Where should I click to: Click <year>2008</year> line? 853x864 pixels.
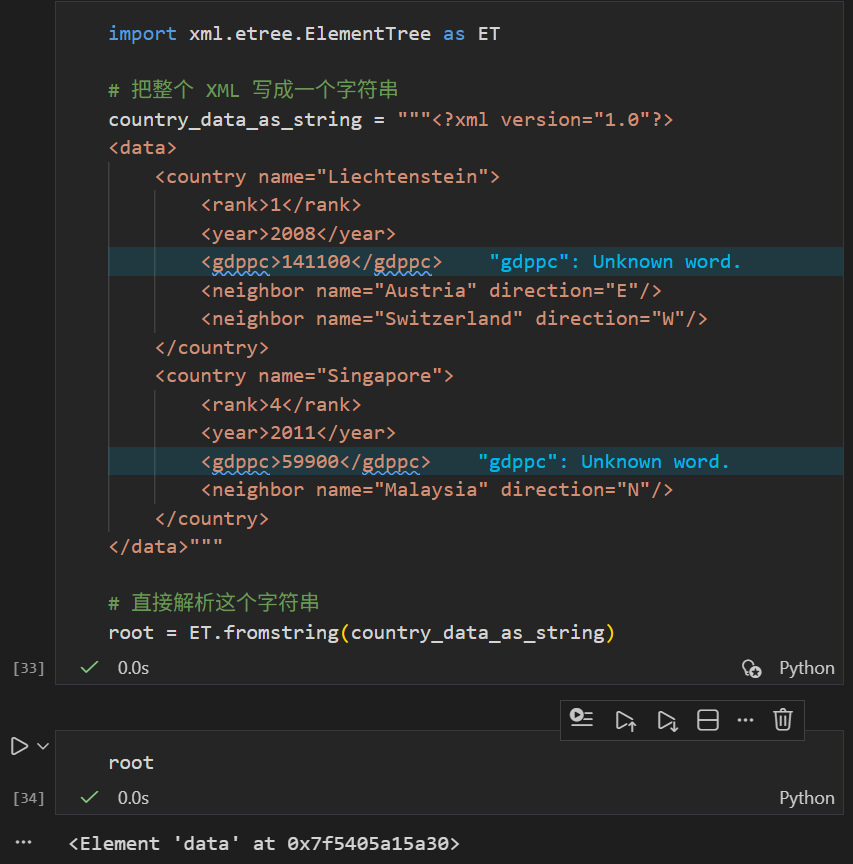[x=298, y=234]
